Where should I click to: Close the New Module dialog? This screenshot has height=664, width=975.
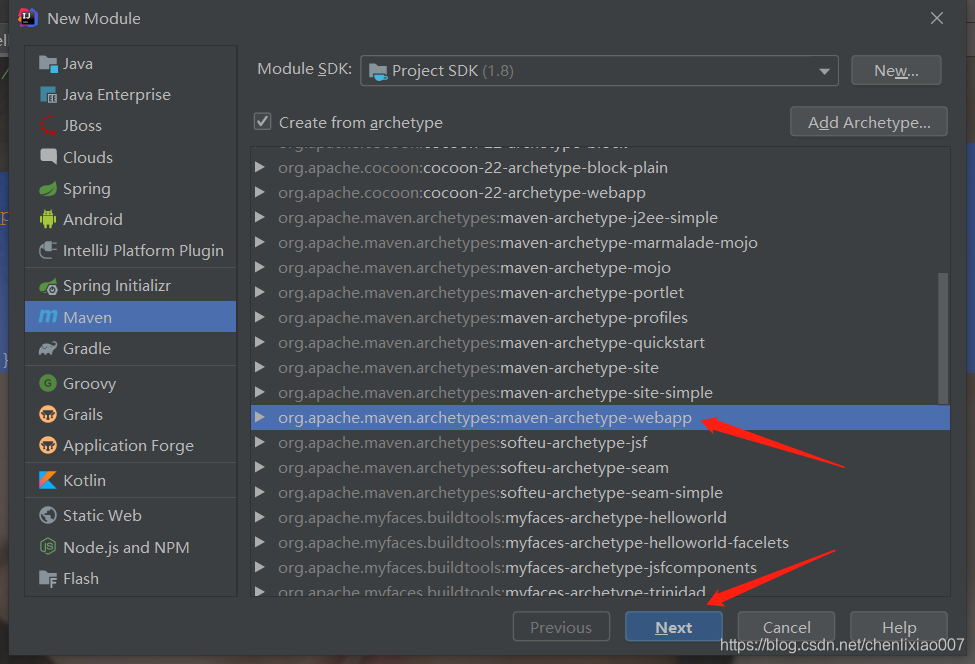pyautogui.click(x=936, y=18)
